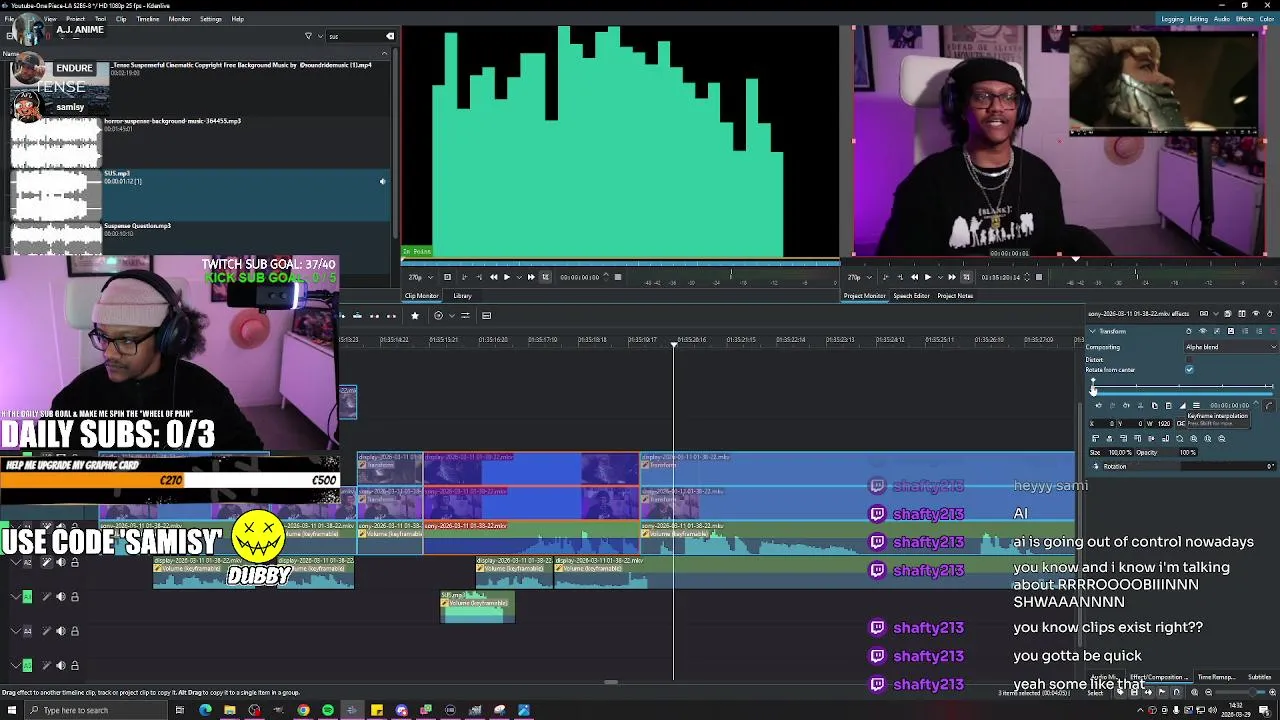1280x720 pixels.
Task: Open File Explorer from the taskbar
Action: [x=229, y=710]
